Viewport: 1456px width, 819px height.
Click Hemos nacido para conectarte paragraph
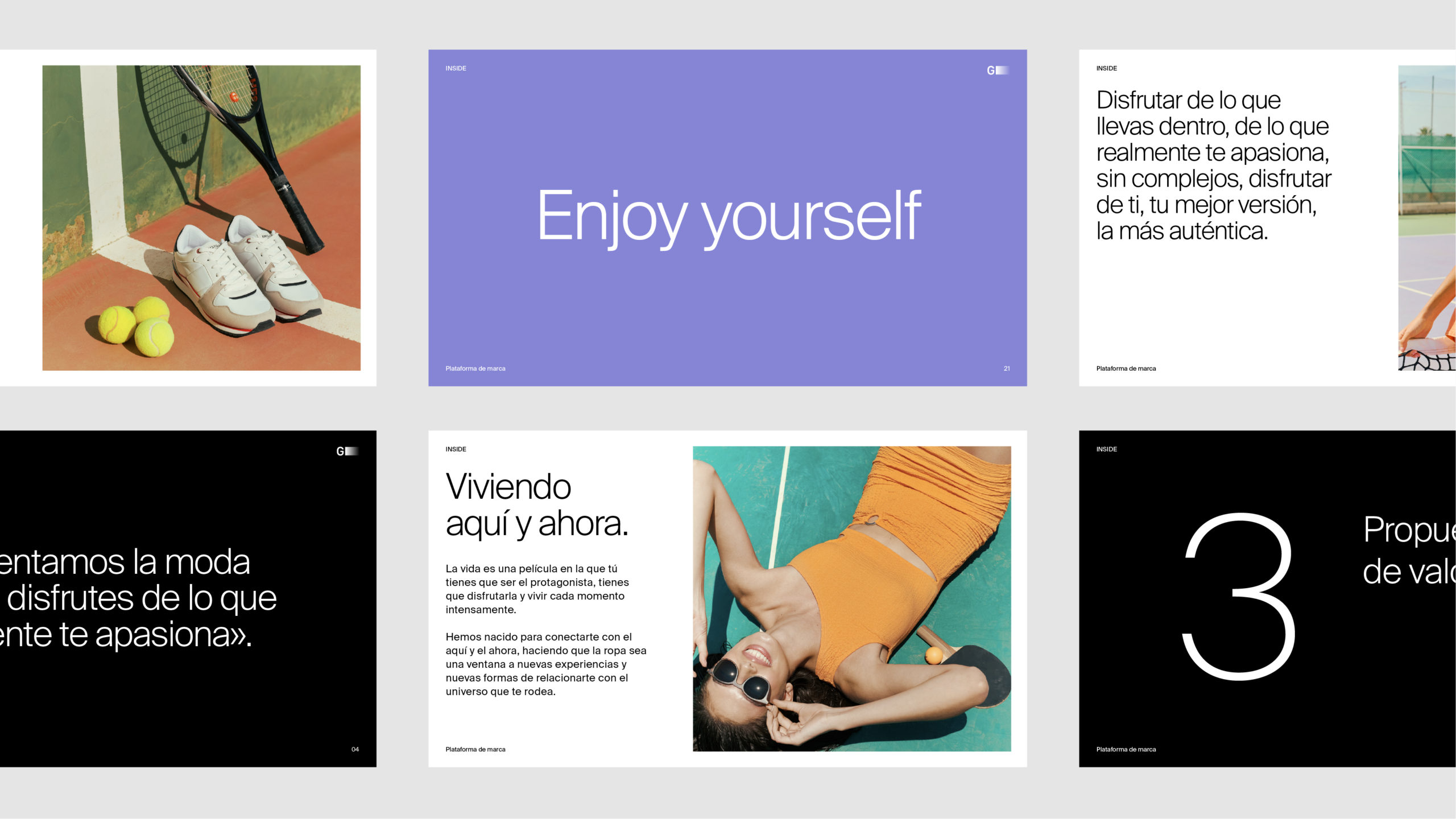click(x=545, y=664)
